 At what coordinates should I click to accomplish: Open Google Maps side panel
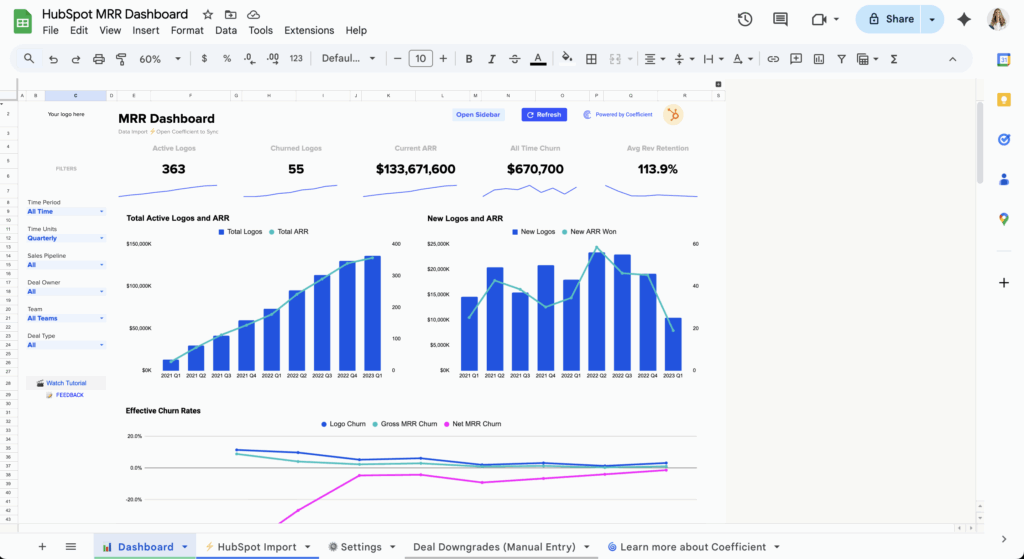point(1004,219)
